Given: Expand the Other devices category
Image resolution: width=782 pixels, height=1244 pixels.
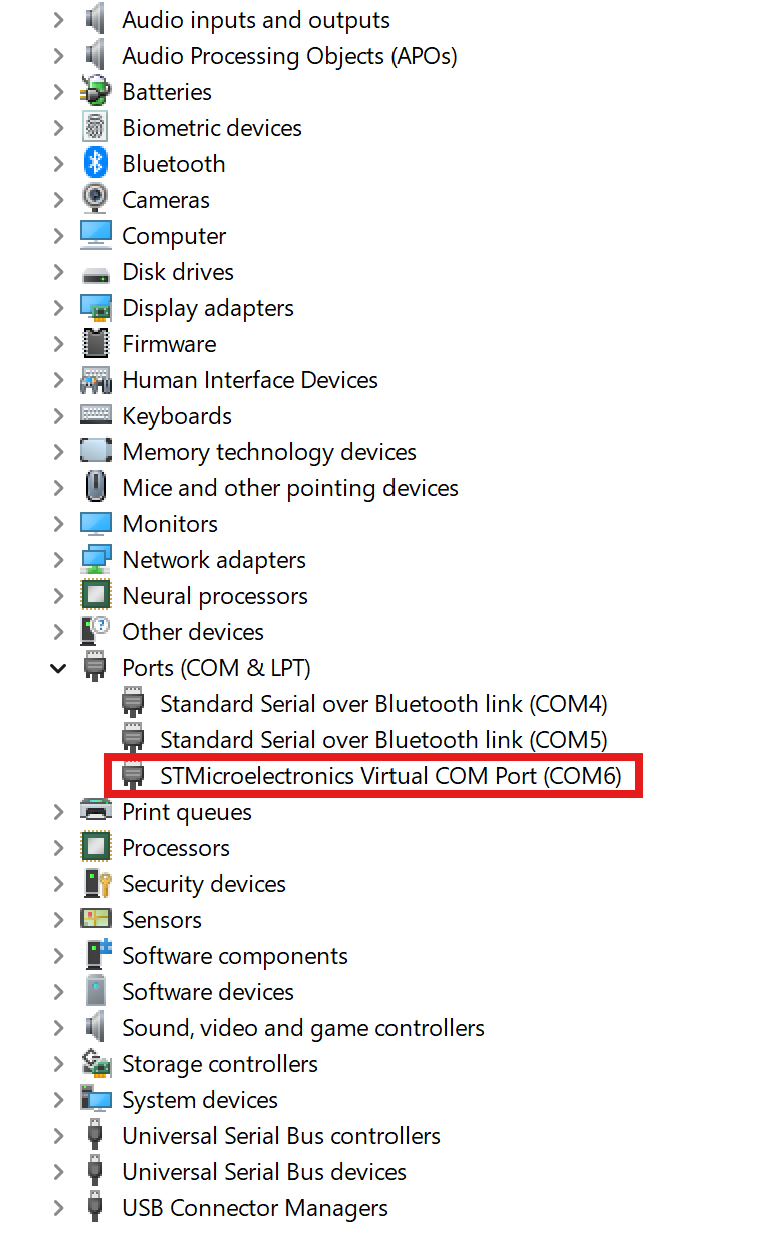Looking at the screenshot, I should pyautogui.click(x=58, y=632).
